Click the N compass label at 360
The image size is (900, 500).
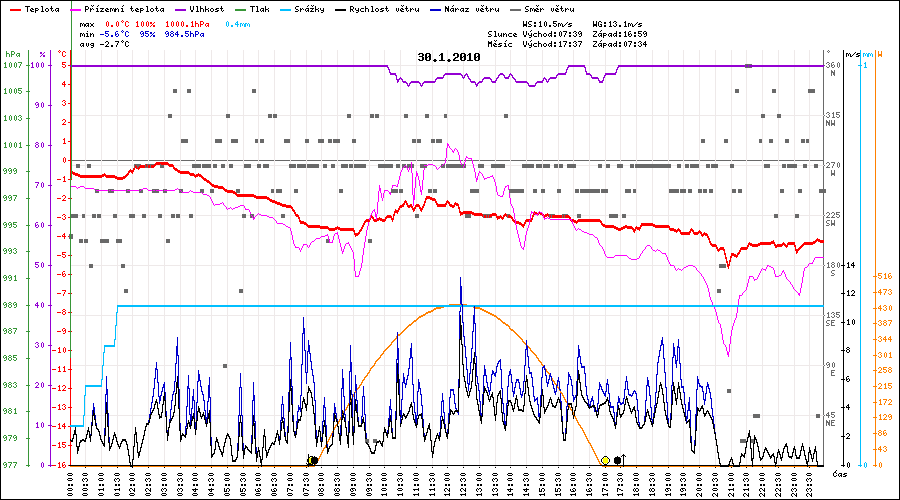pos(831,74)
